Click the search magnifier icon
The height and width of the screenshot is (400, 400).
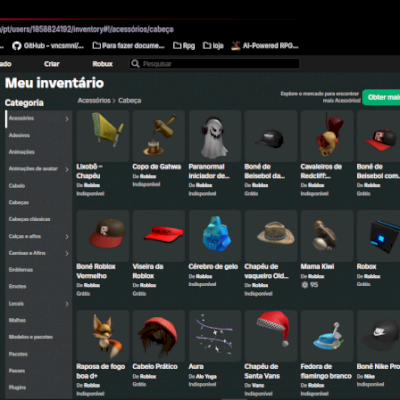click(135, 63)
